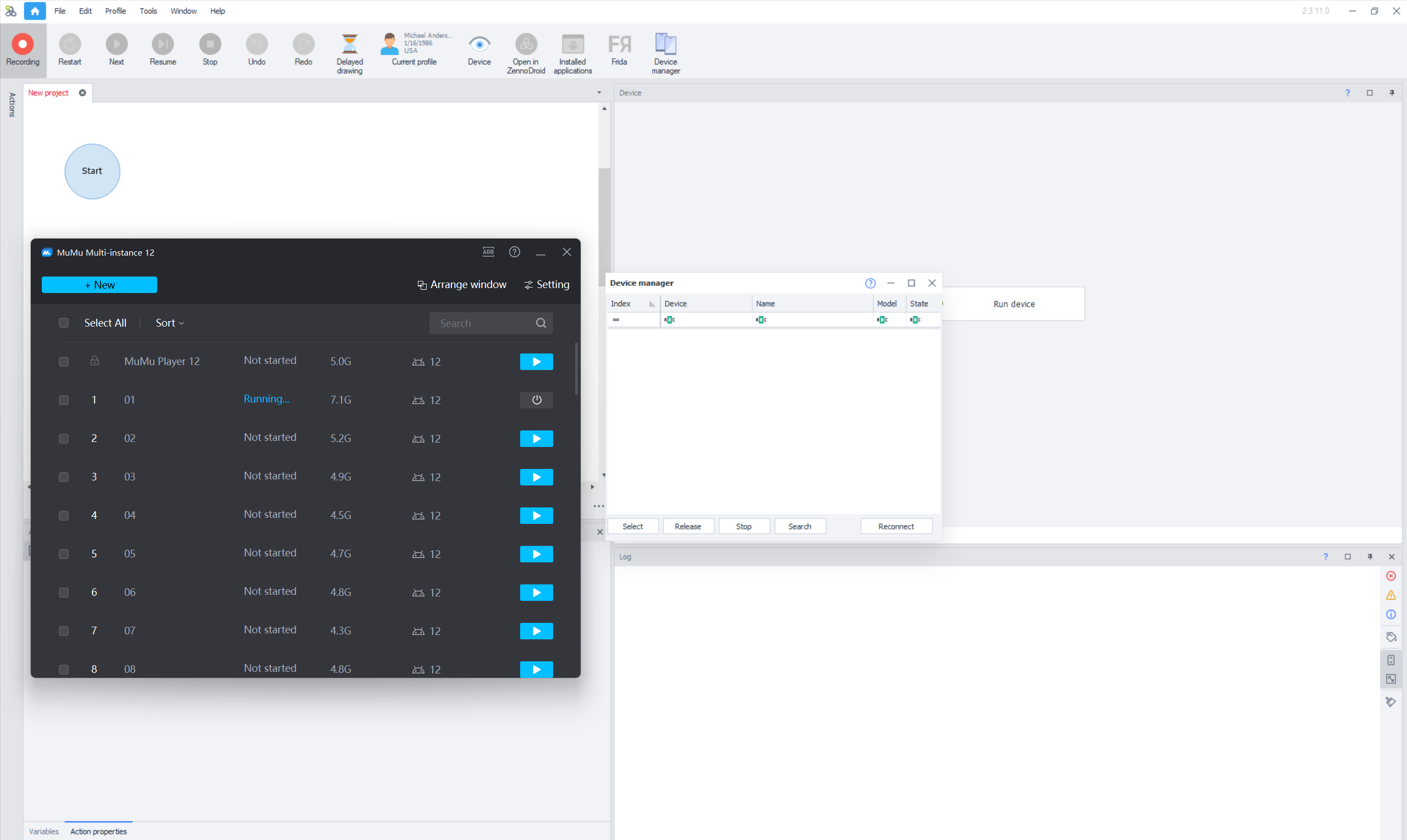The height and width of the screenshot is (840, 1407).
Task: Open Device manager from toolbar
Action: pyautogui.click(x=665, y=44)
